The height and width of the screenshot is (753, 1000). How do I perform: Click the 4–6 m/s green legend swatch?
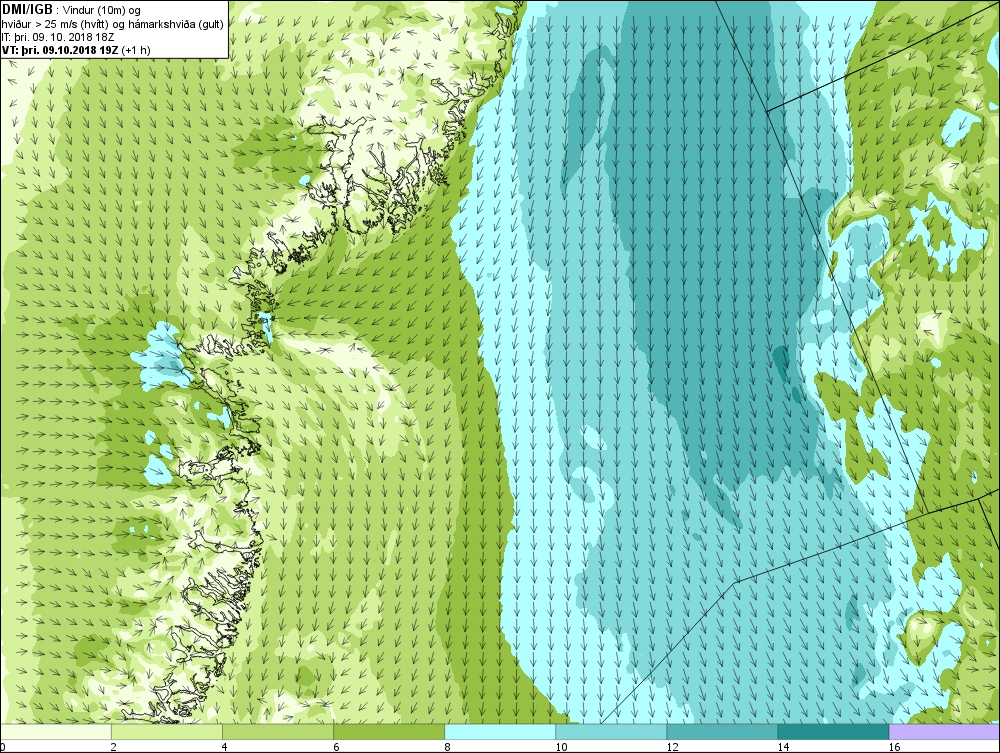pyautogui.click(x=277, y=731)
